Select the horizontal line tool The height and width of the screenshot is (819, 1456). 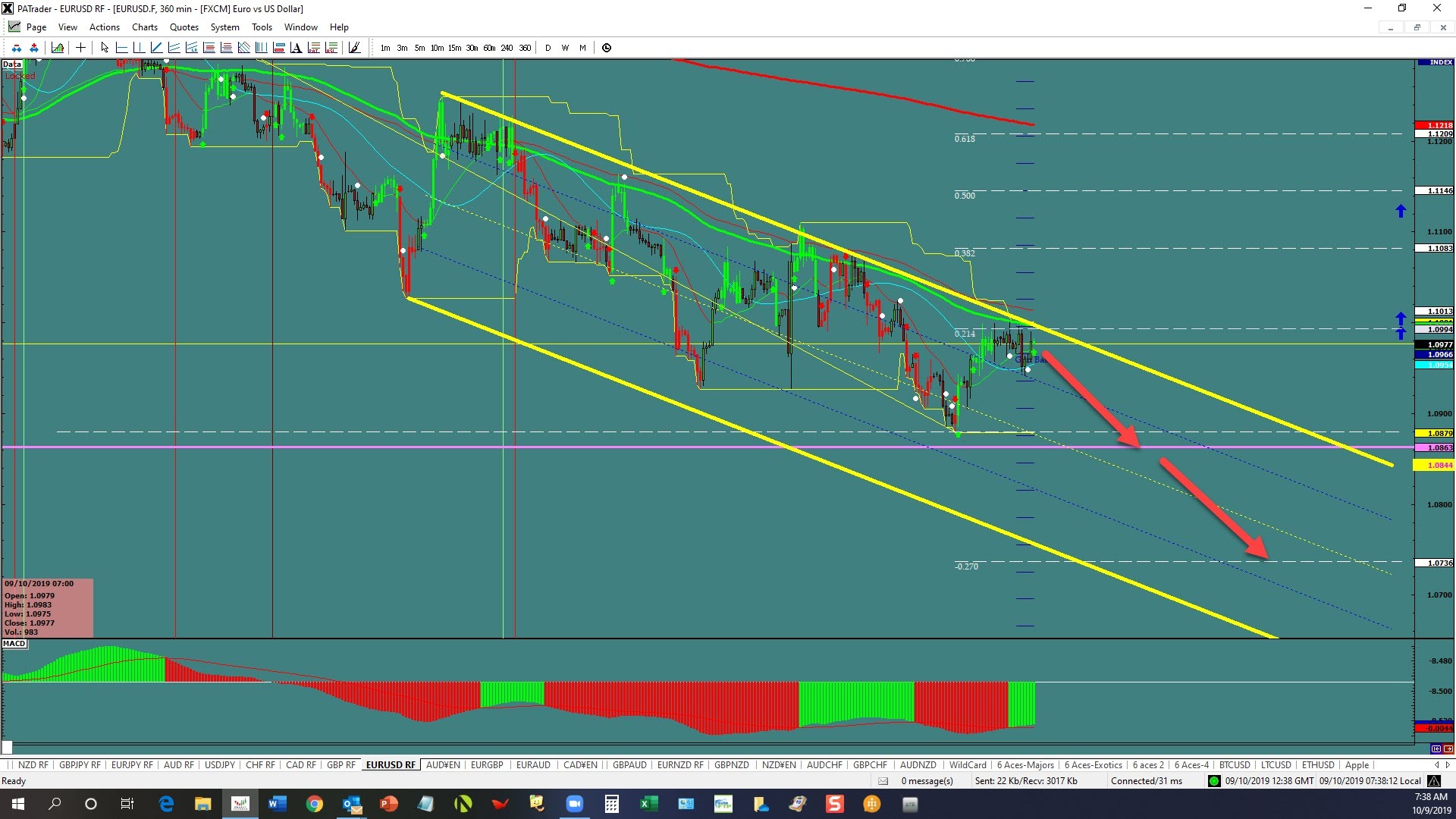[x=122, y=48]
